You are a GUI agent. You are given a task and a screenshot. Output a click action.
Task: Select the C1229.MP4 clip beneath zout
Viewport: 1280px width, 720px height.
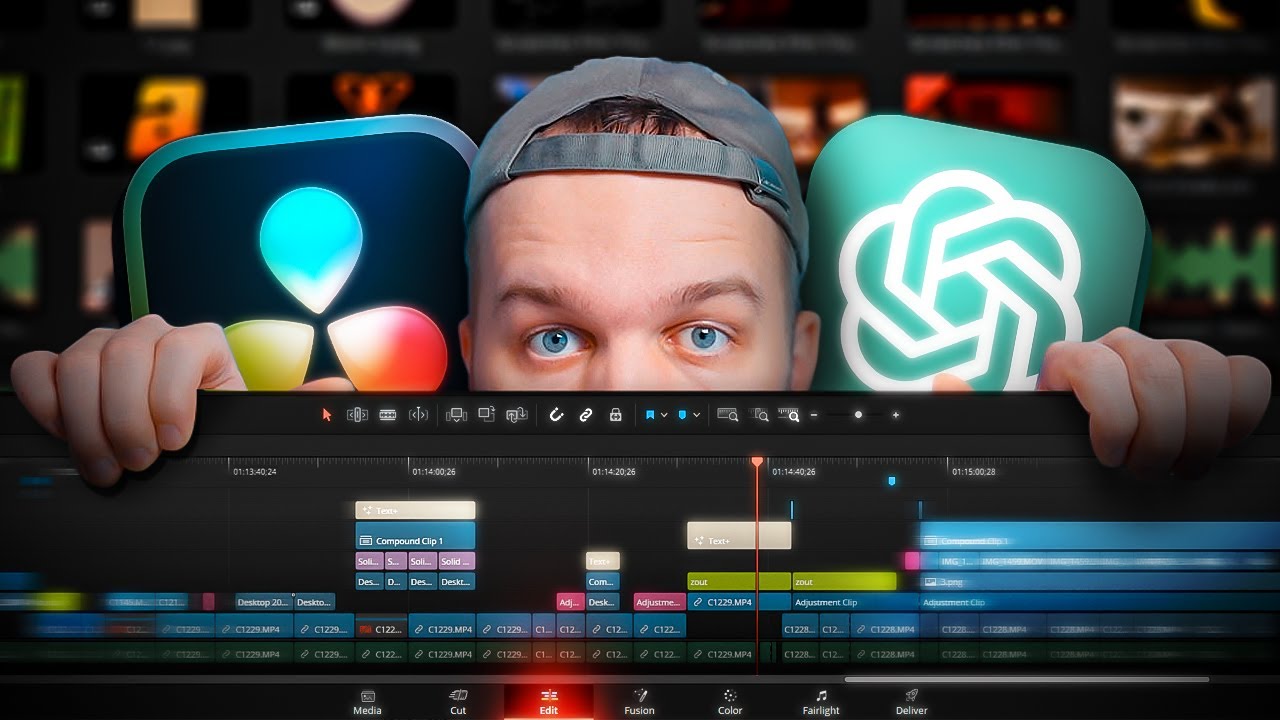pos(739,602)
